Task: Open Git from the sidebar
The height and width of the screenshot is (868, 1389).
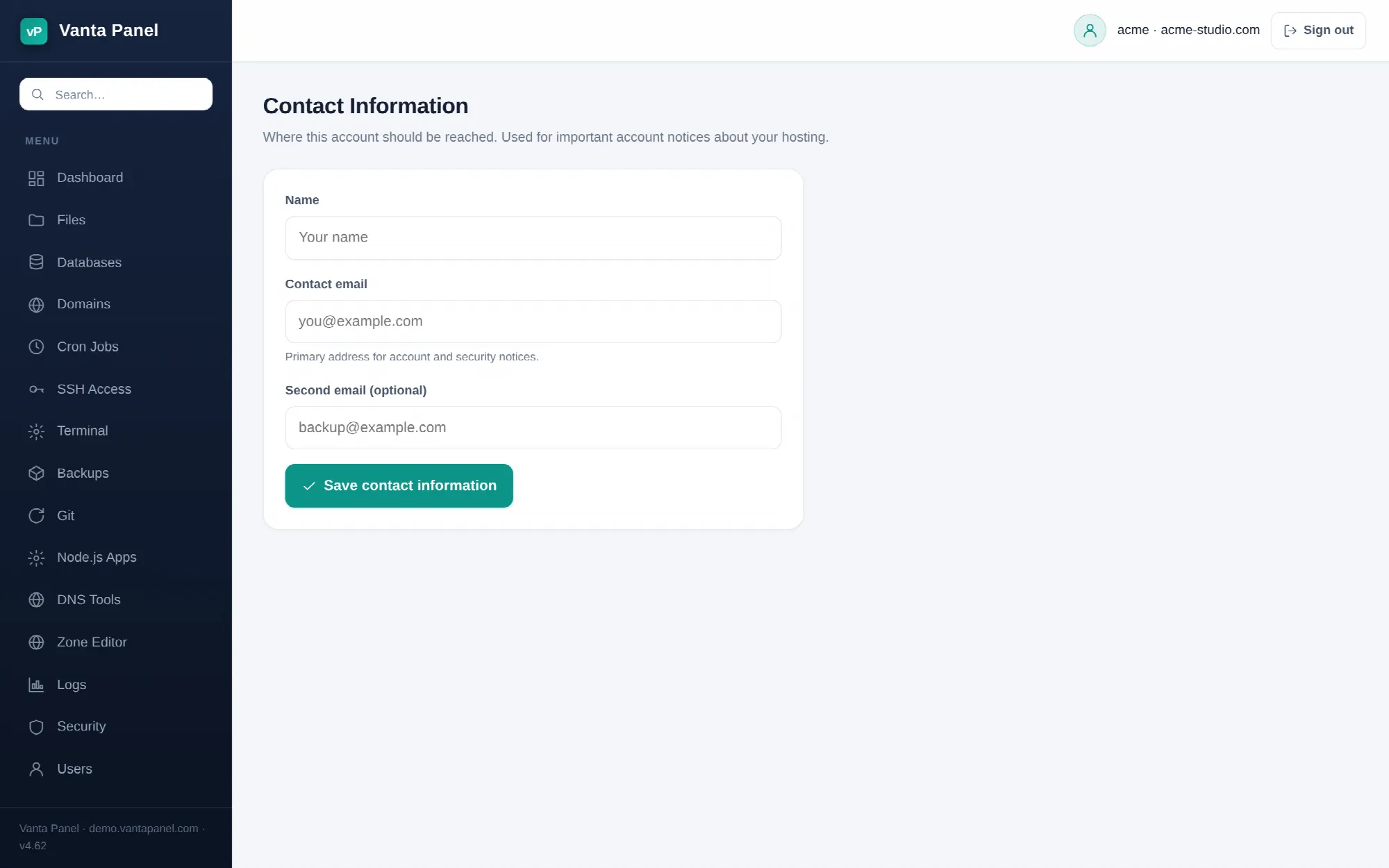Action: pyautogui.click(x=116, y=515)
